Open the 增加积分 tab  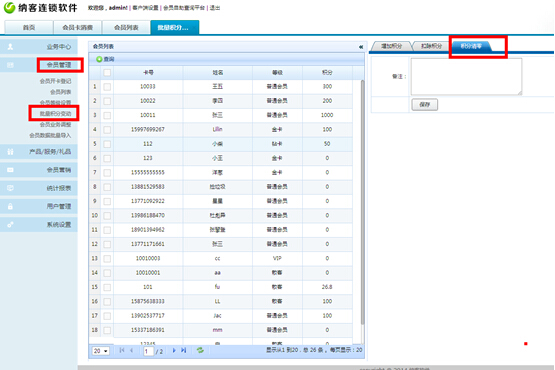(x=391, y=46)
